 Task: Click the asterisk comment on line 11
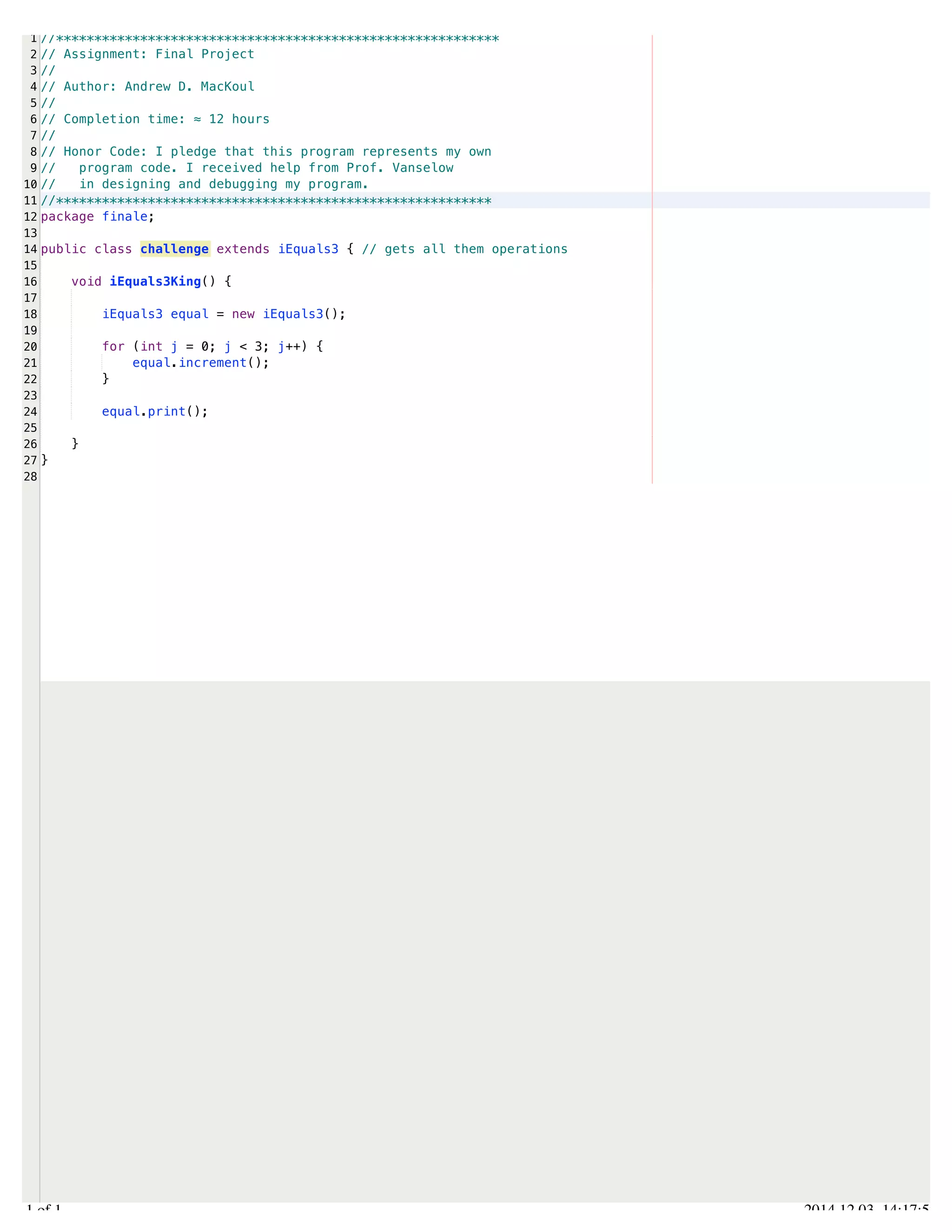pyautogui.click(x=266, y=201)
